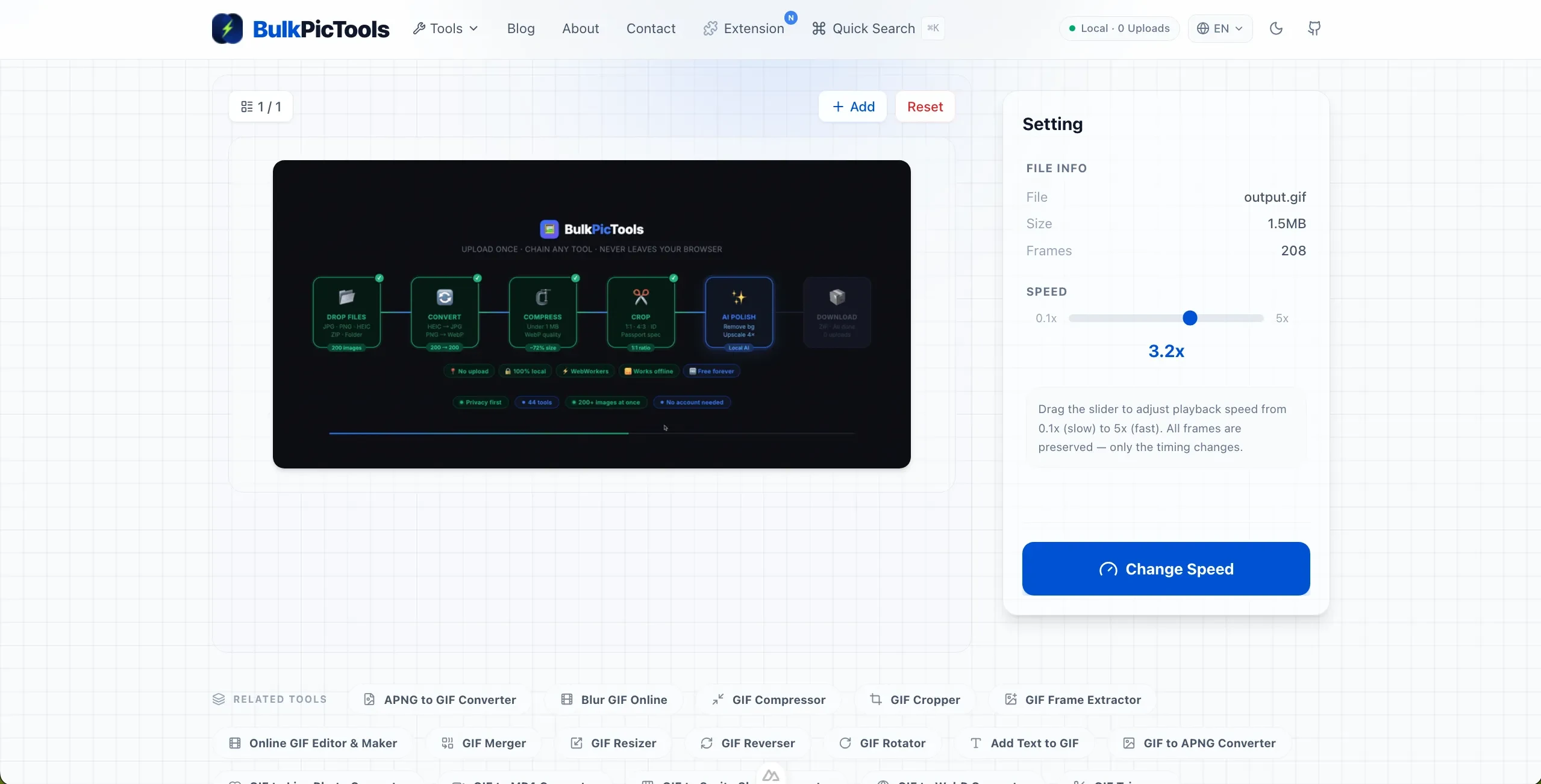Open the About page
Viewport: 1541px width, 784px height.
point(580,28)
